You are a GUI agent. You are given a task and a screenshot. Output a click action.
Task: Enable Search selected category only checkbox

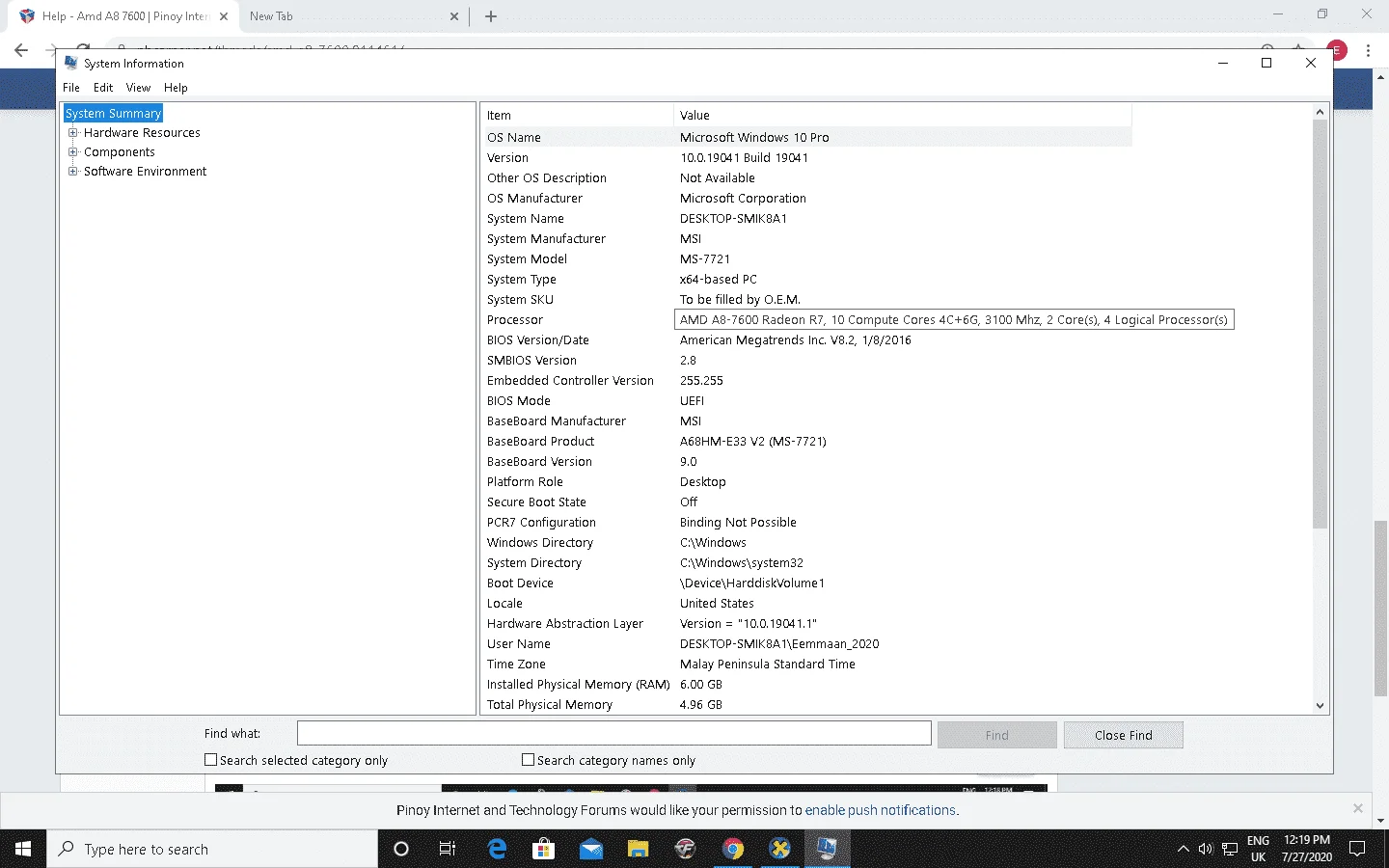pyautogui.click(x=210, y=760)
